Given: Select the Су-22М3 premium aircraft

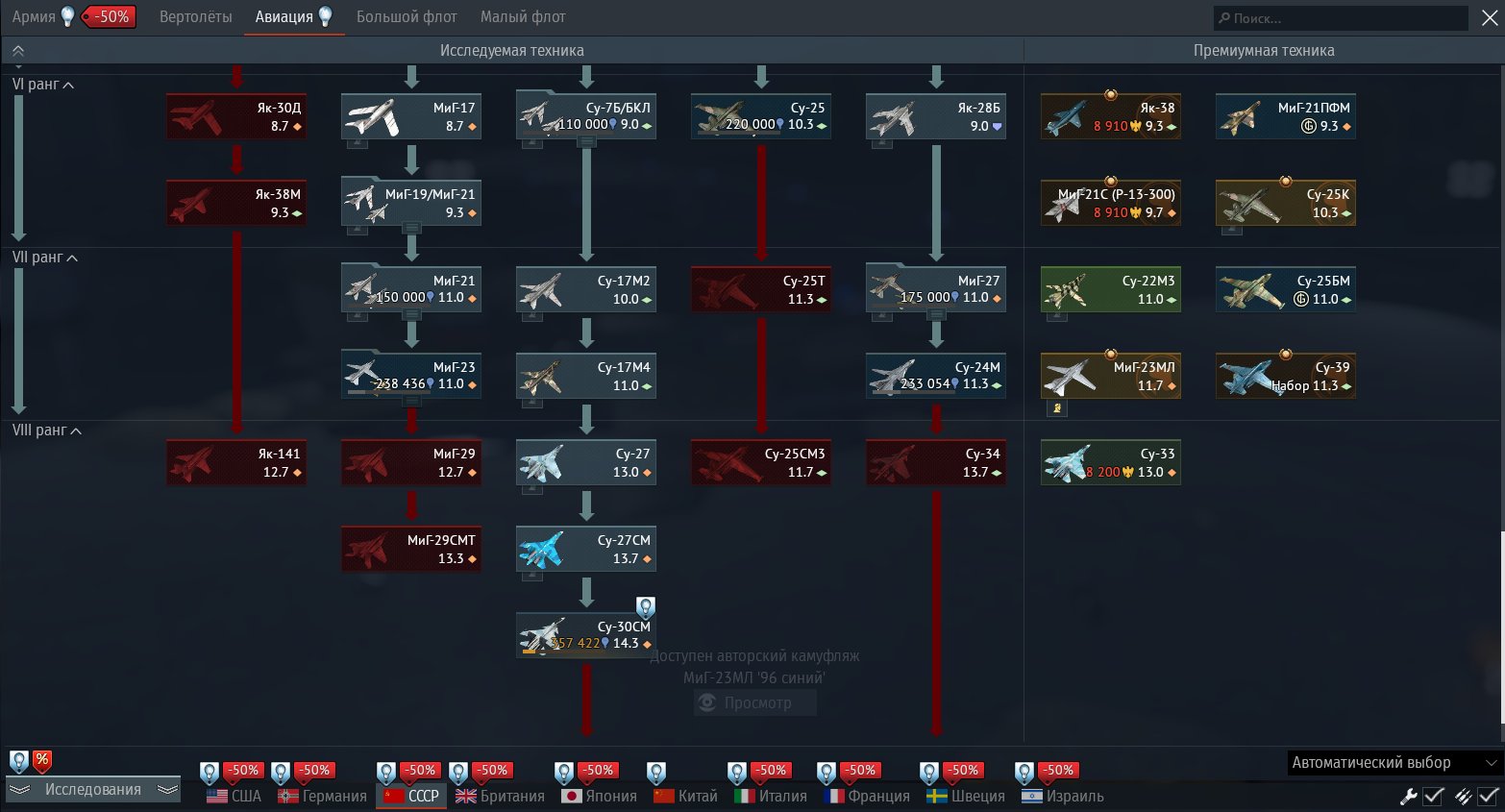Looking at the screenshot, I should pyautogui.click(x=1110, y=289).
